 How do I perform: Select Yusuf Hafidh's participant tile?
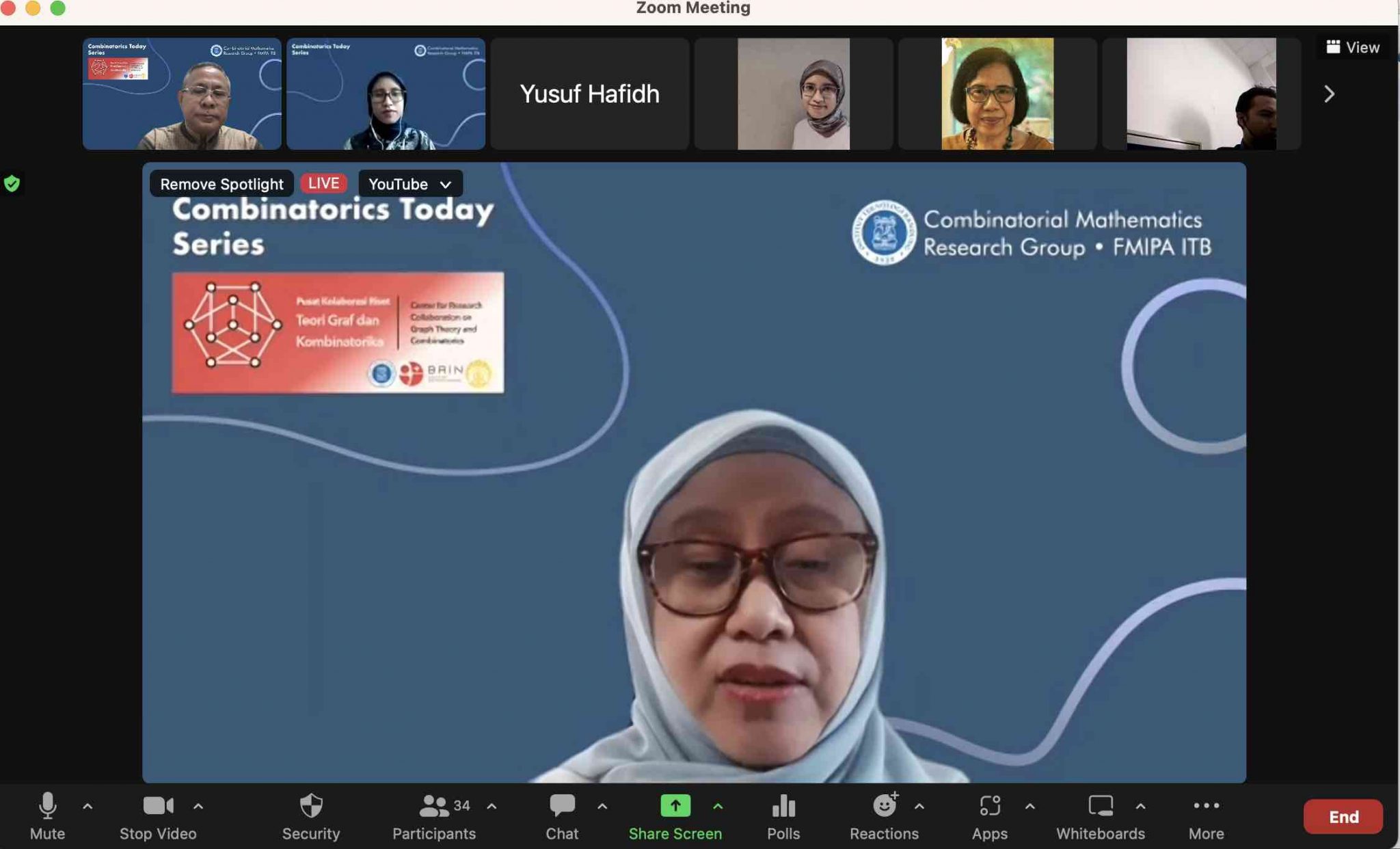coord(589,94)
